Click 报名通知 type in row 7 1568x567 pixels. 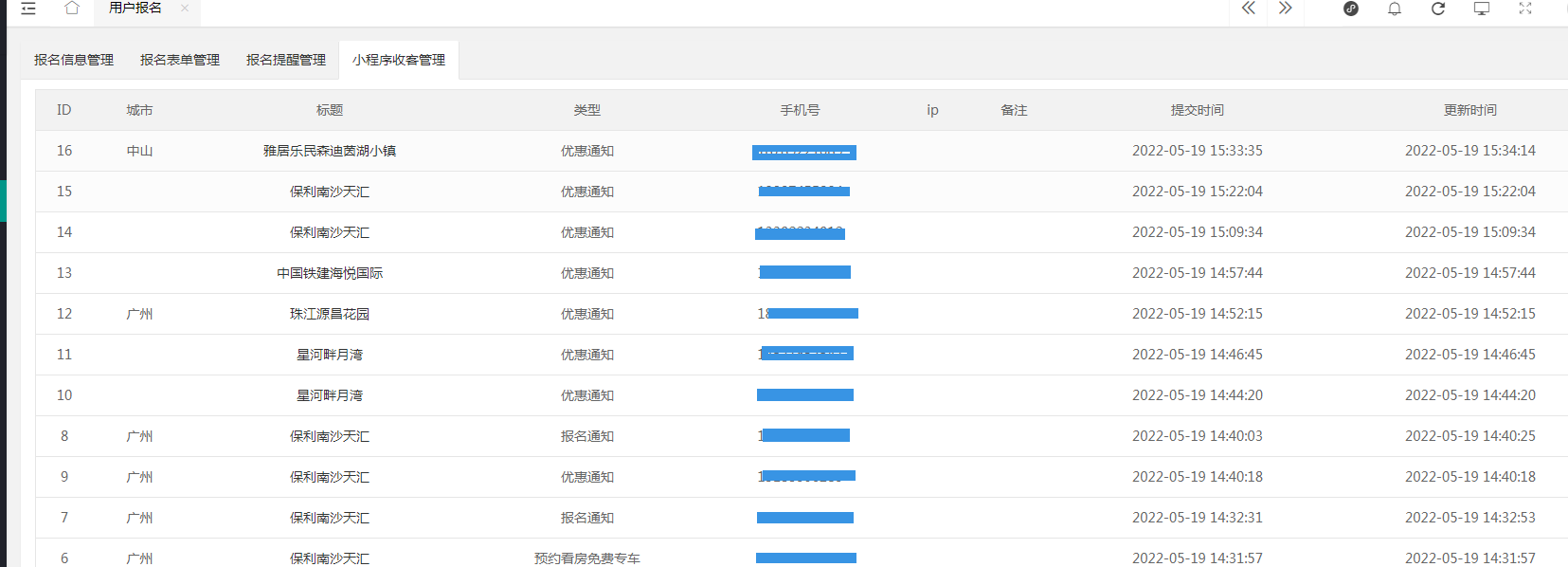[587, 518]
